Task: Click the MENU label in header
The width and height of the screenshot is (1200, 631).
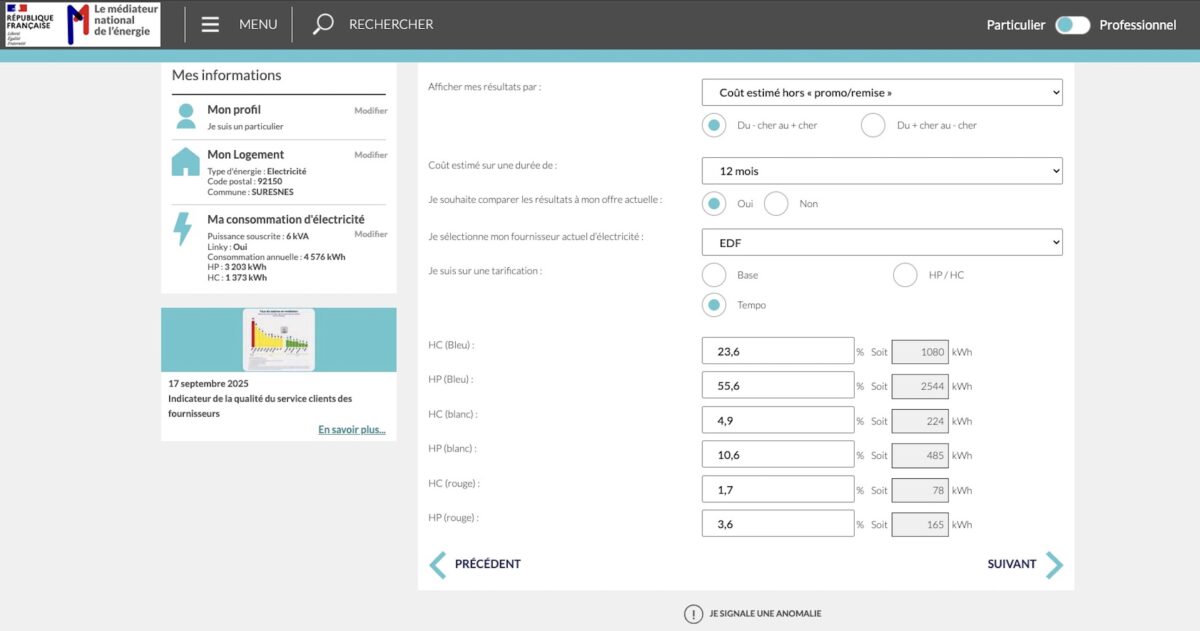Action: pyautogui.click(x=258, y=25)
